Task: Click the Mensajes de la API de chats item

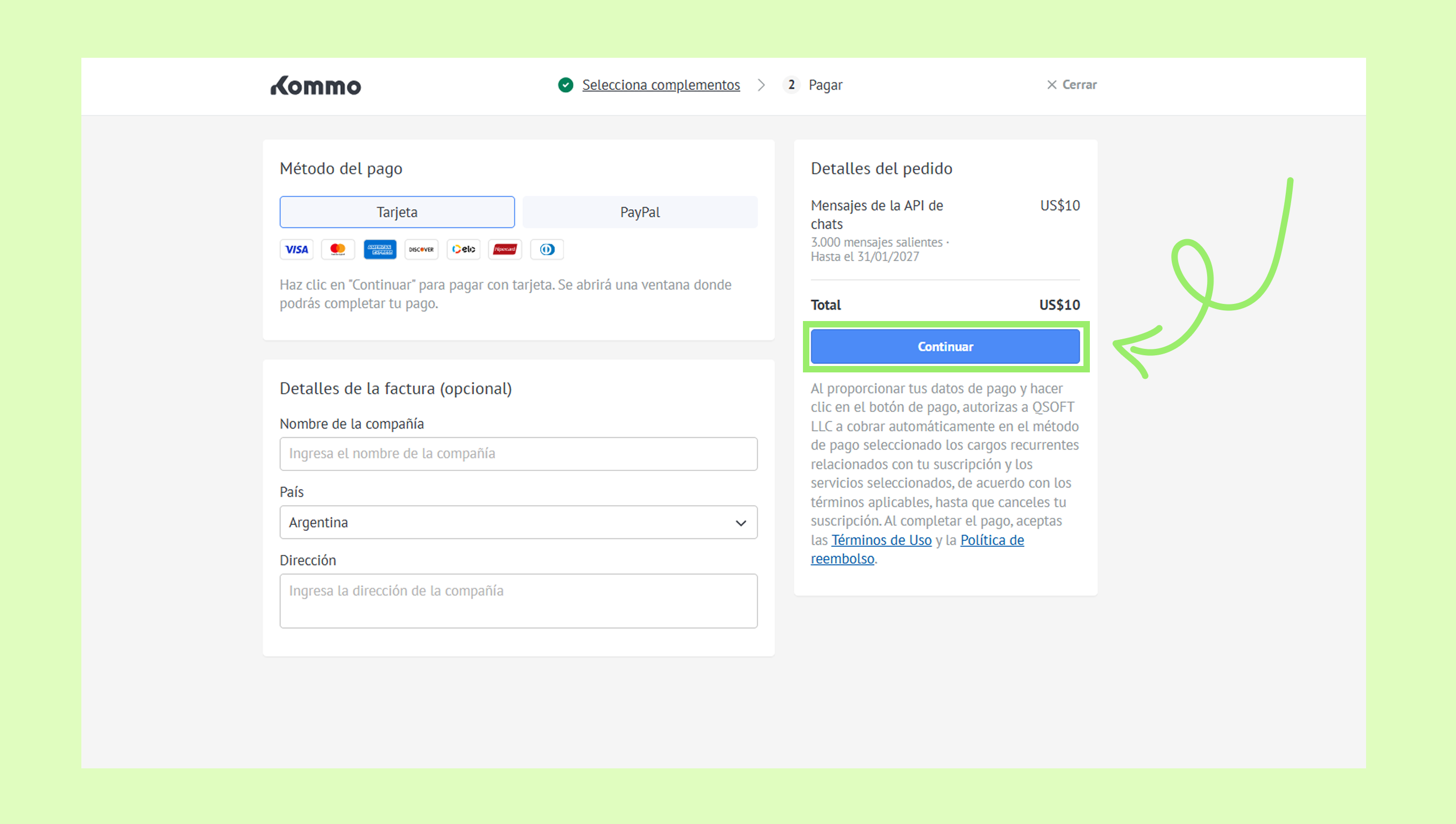Action: (x=877, y=215)
